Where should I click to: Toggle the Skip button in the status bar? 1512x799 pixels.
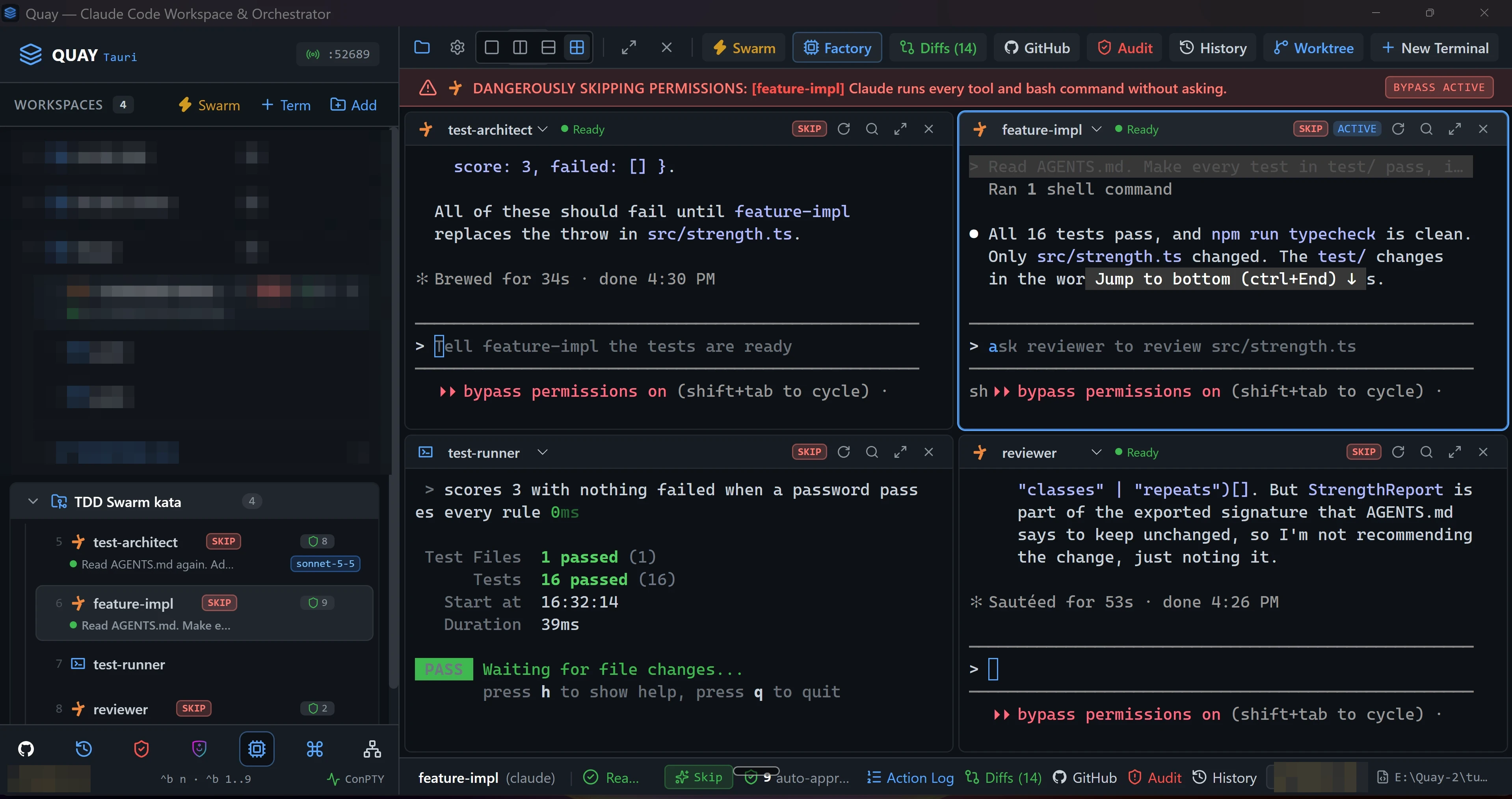pos(699,777)
